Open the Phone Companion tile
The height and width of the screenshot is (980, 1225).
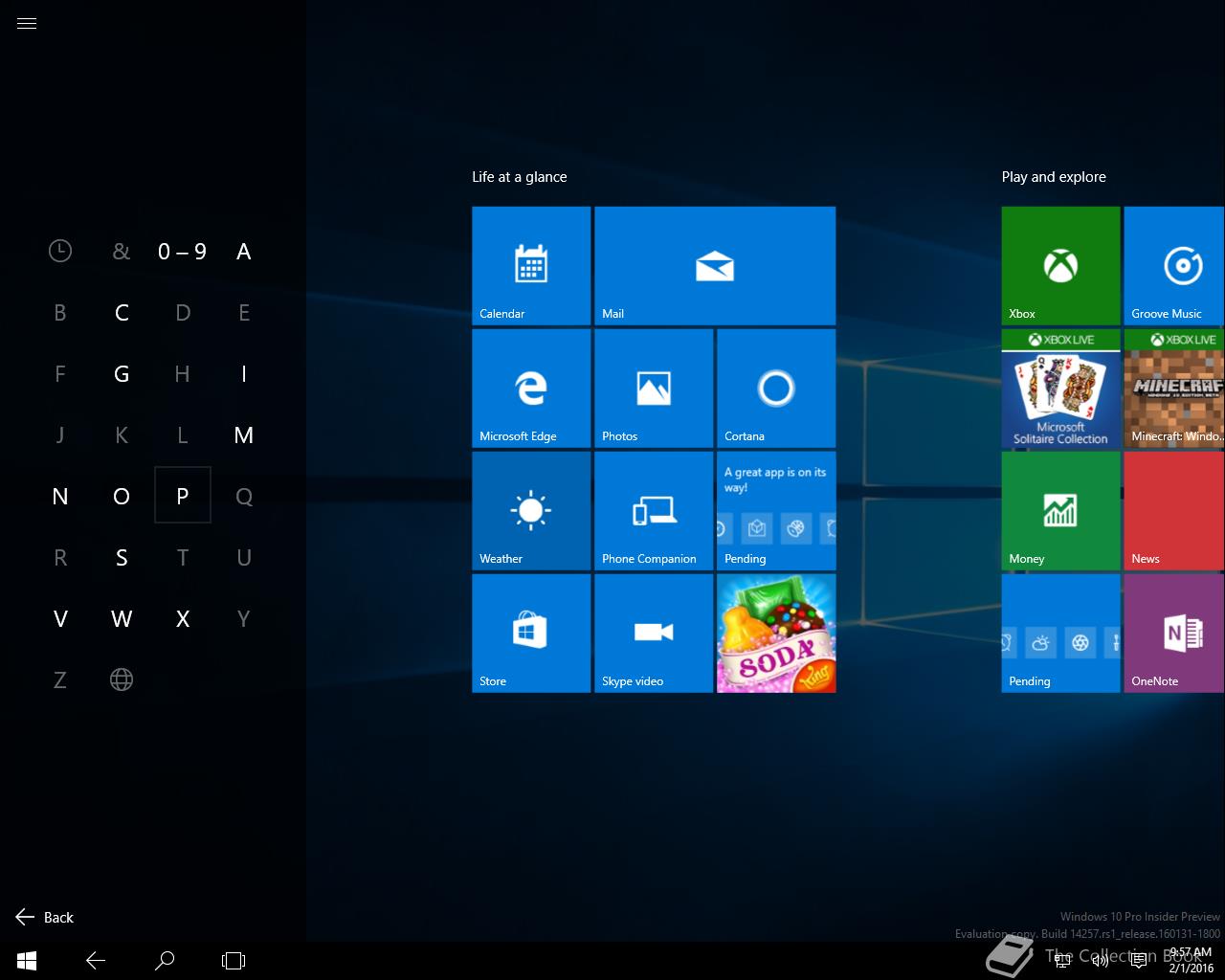click(x=654, y=511)
